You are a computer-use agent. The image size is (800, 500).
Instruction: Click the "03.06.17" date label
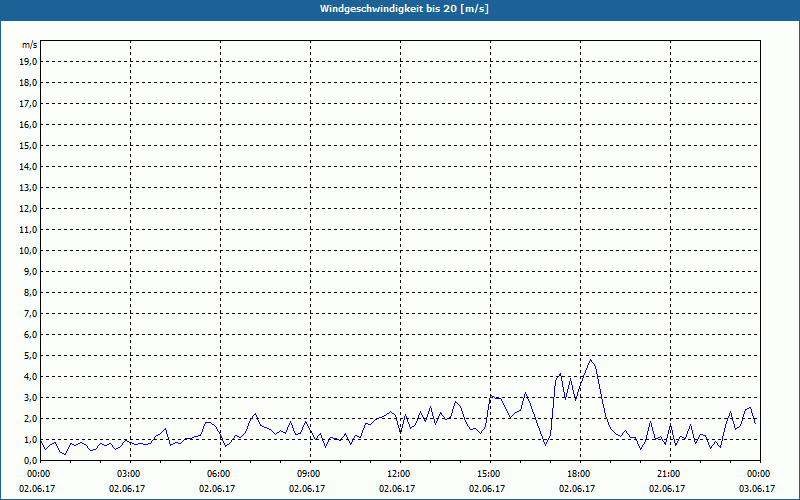point(757,488)
